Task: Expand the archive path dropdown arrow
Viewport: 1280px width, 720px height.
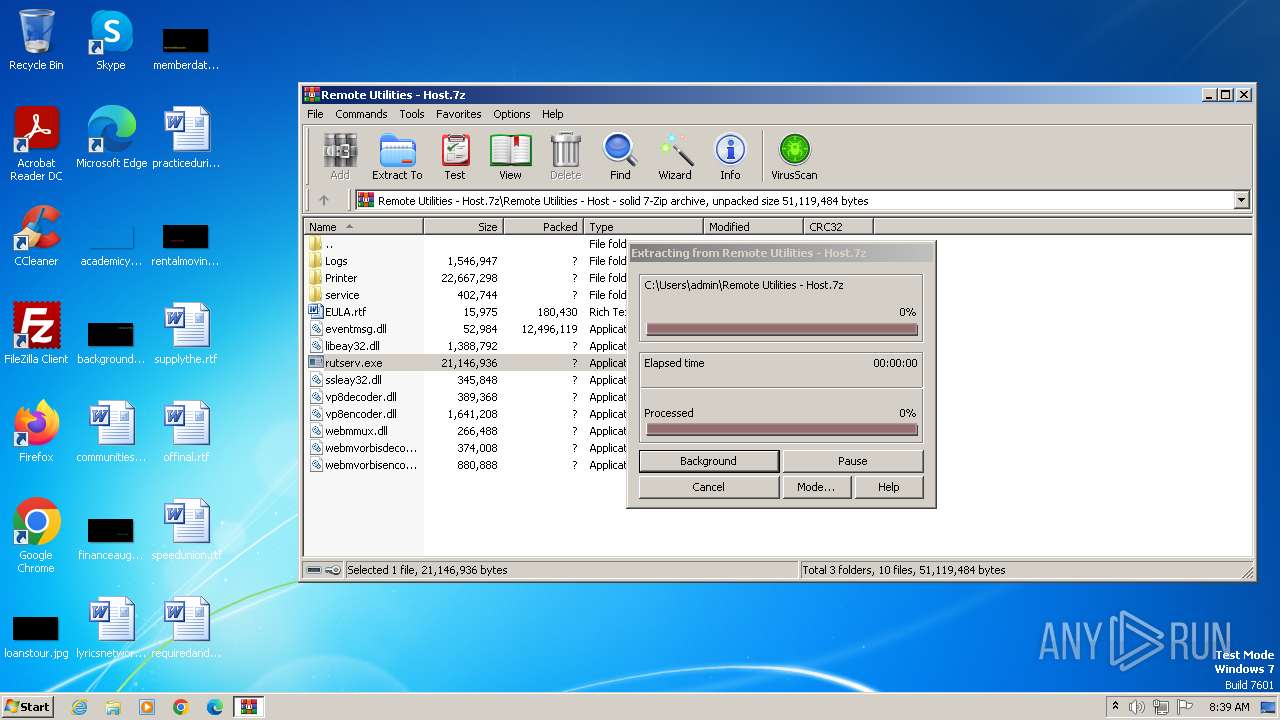Action: (1242, 201)
